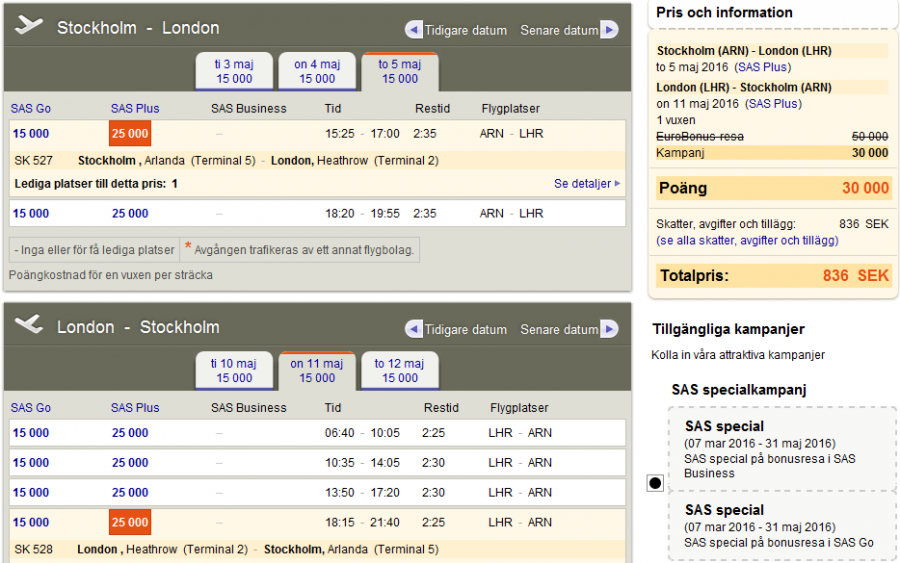Click the left arrow for Tidigare datum on London - Stockholm
The image size is (900, 563).
(x=413, y=329)
